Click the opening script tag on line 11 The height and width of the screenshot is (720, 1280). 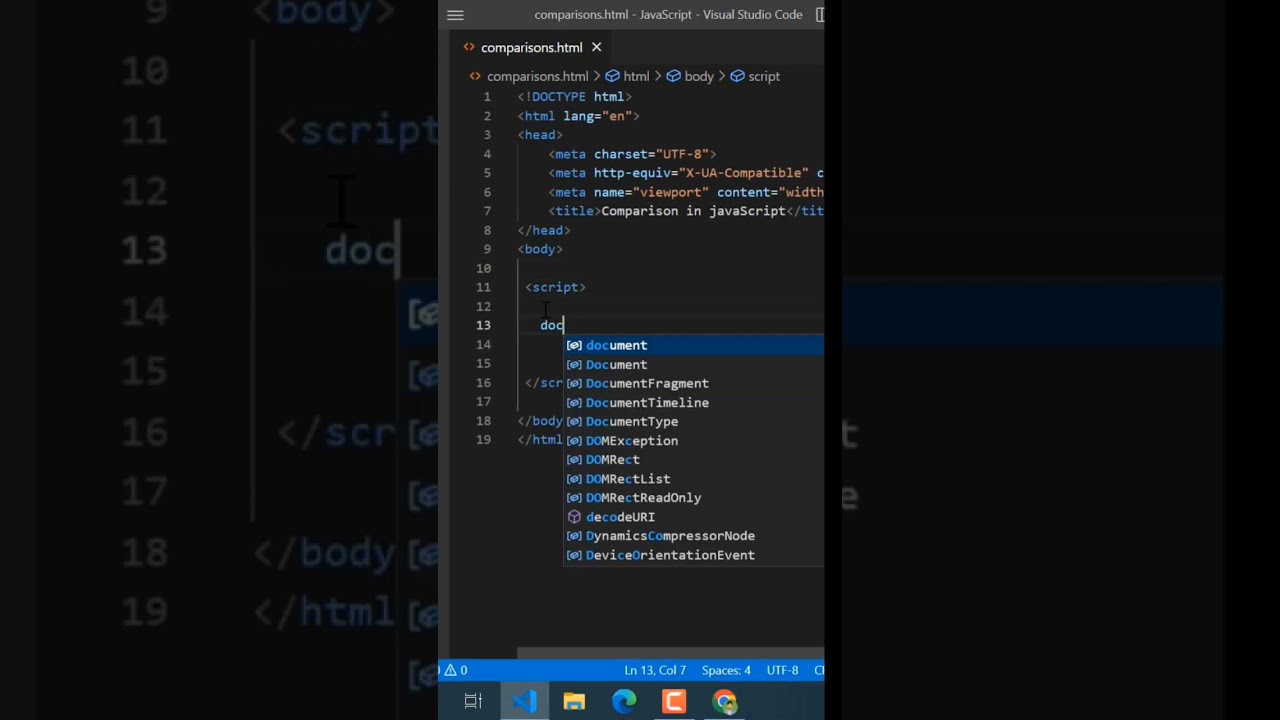[x=555, y=287]
